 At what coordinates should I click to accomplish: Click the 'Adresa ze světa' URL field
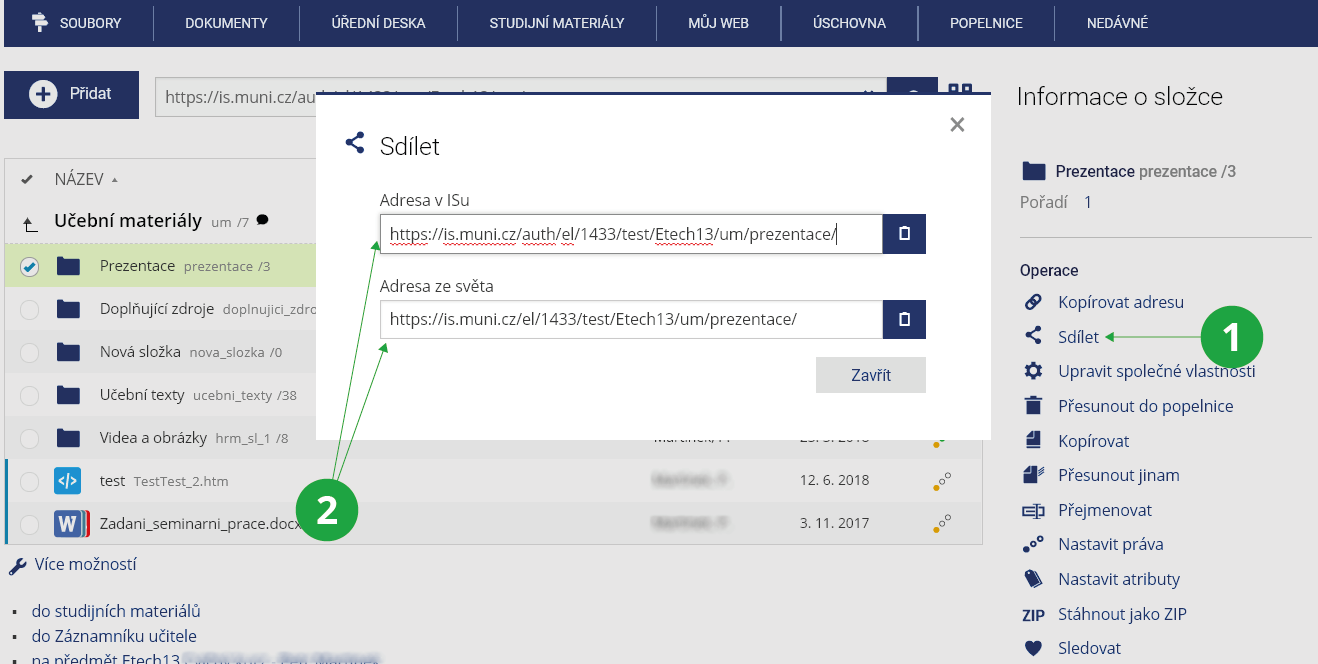(630, 320)
